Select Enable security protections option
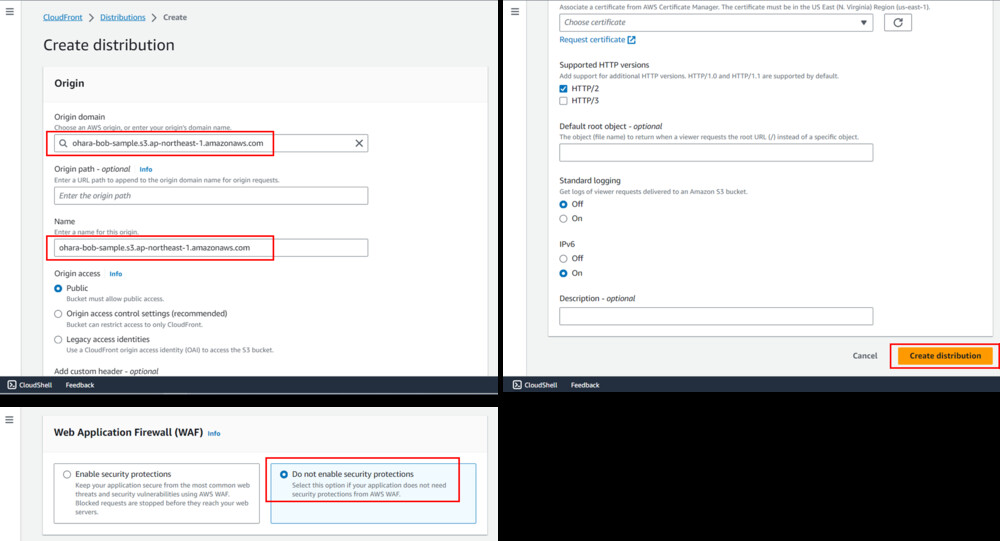 [67, 475]
